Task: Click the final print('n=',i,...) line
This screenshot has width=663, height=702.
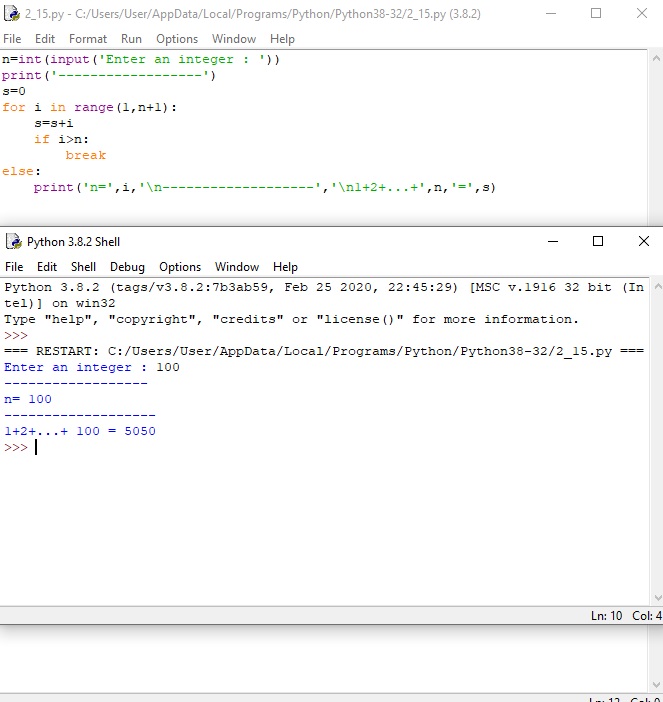Action: (265, 188)
